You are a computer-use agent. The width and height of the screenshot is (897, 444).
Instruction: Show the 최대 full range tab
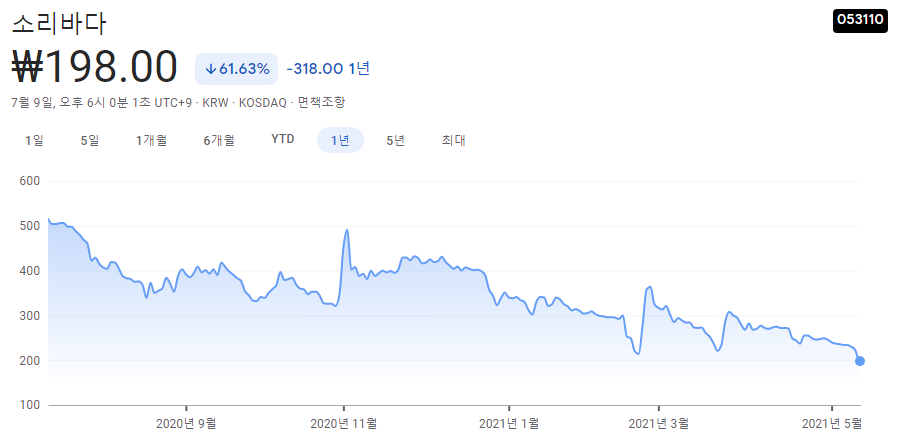click(453, 140)
